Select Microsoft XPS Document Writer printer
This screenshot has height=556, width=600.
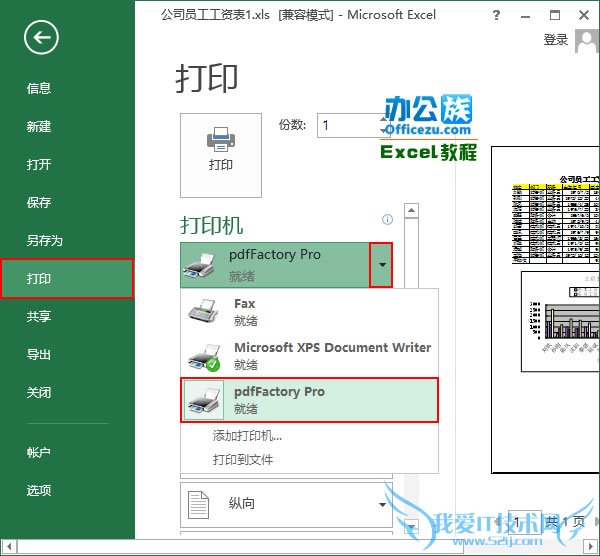click(x=309, y=355)
